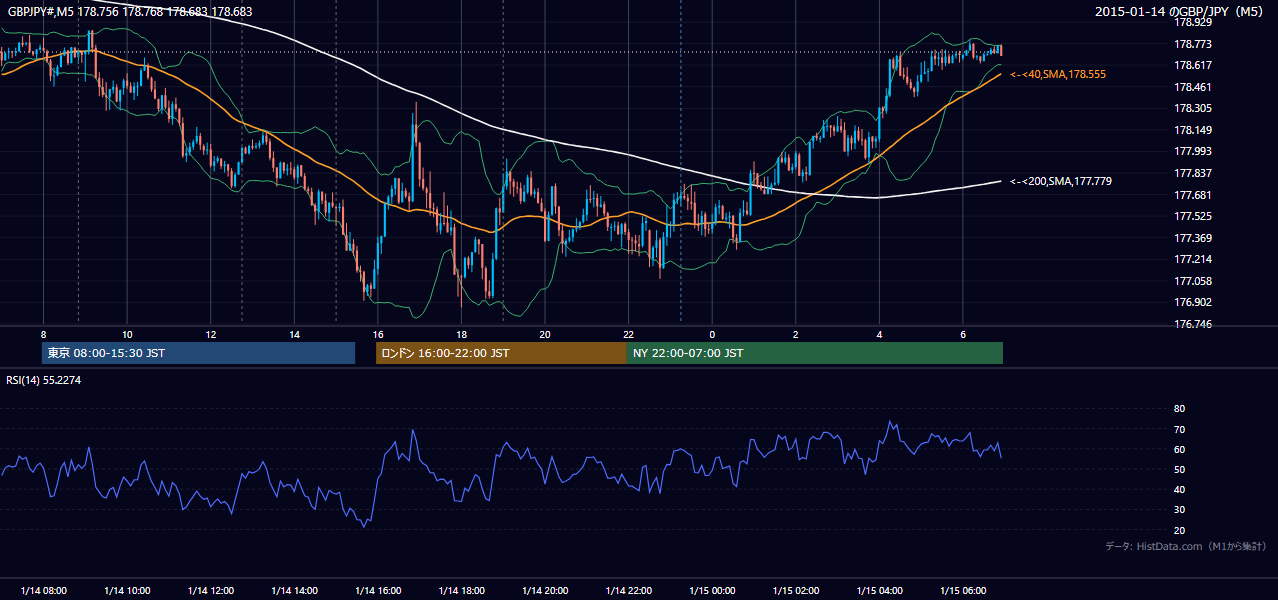The image size is (1278, 600).
Task: Click hour tick 18 under price chart
Action: point(462,334)
